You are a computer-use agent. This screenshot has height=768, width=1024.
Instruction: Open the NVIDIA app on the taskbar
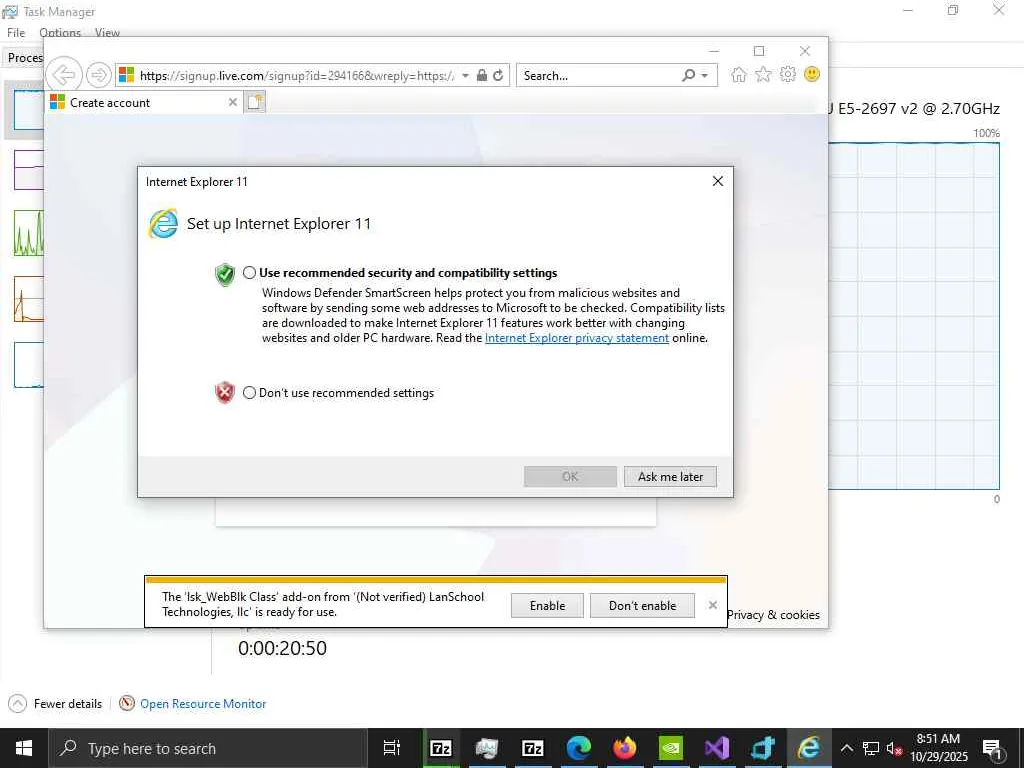(671, 748)
